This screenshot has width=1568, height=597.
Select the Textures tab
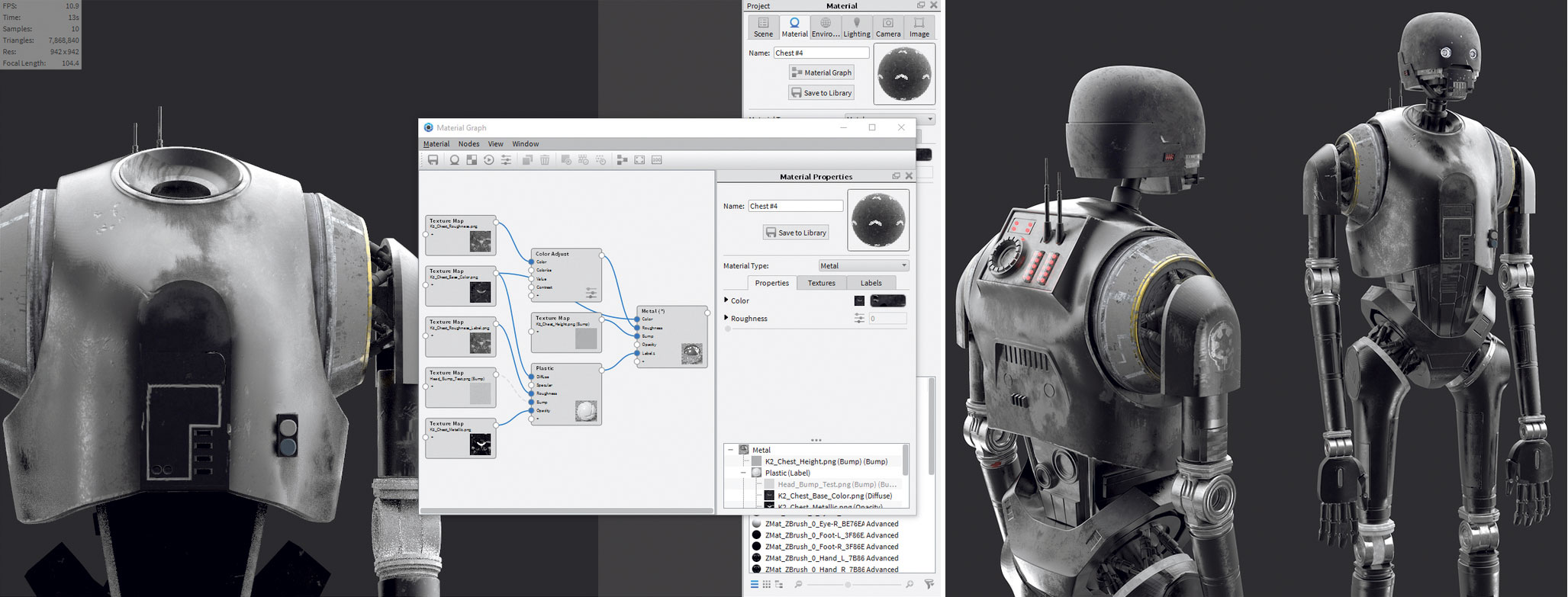[x=822, y=283]
